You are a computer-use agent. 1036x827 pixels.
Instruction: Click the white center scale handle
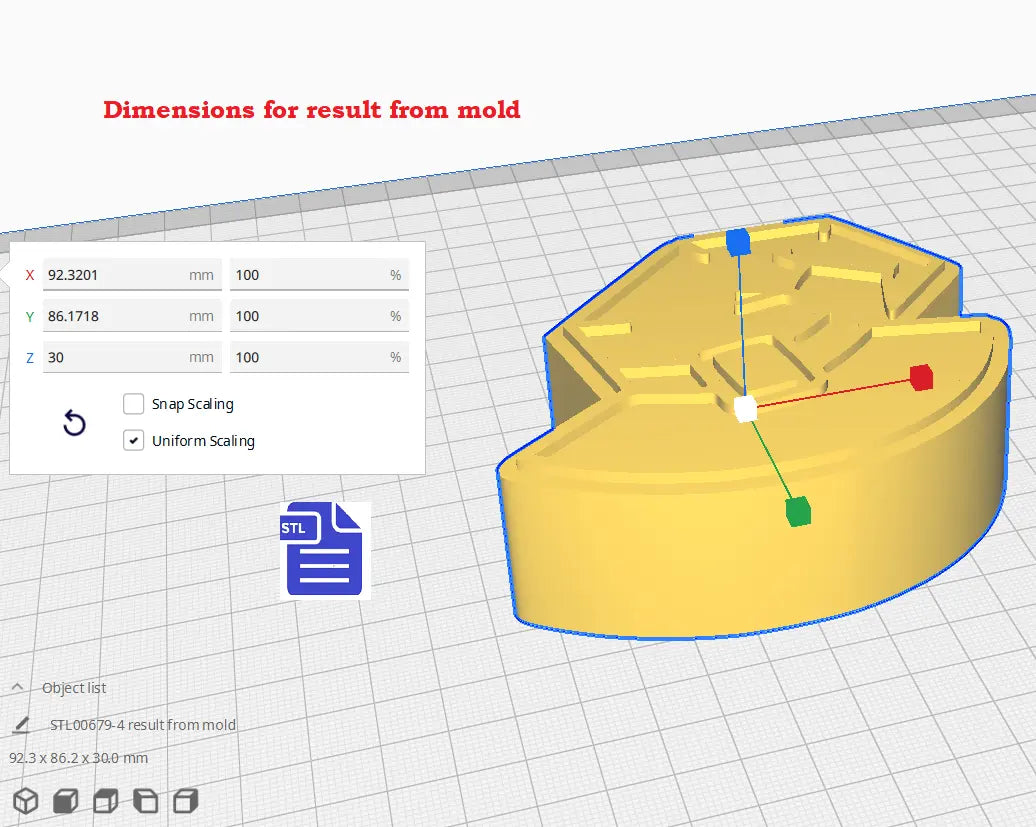pos(745,409)
